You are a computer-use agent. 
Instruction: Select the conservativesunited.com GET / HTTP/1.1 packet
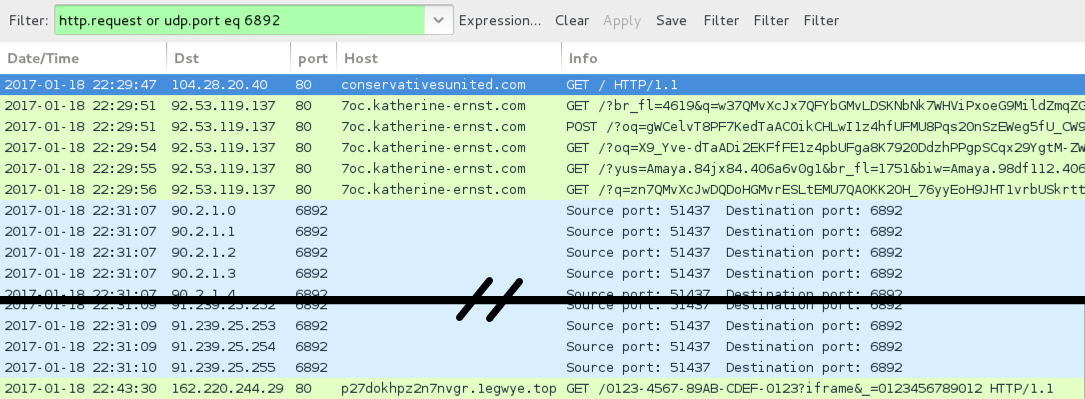tap(542, 85)
